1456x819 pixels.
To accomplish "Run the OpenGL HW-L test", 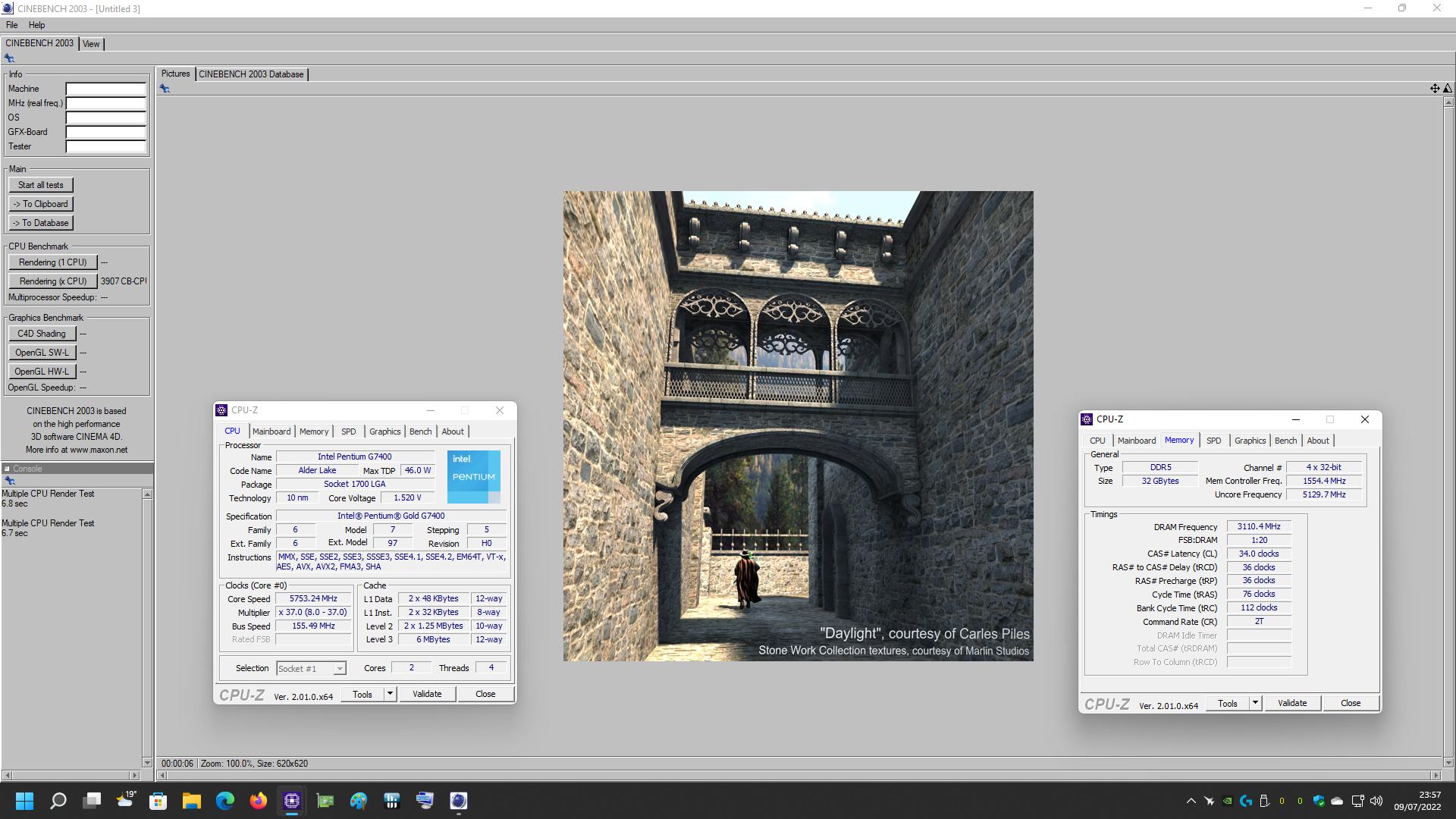I will point(42,372).
